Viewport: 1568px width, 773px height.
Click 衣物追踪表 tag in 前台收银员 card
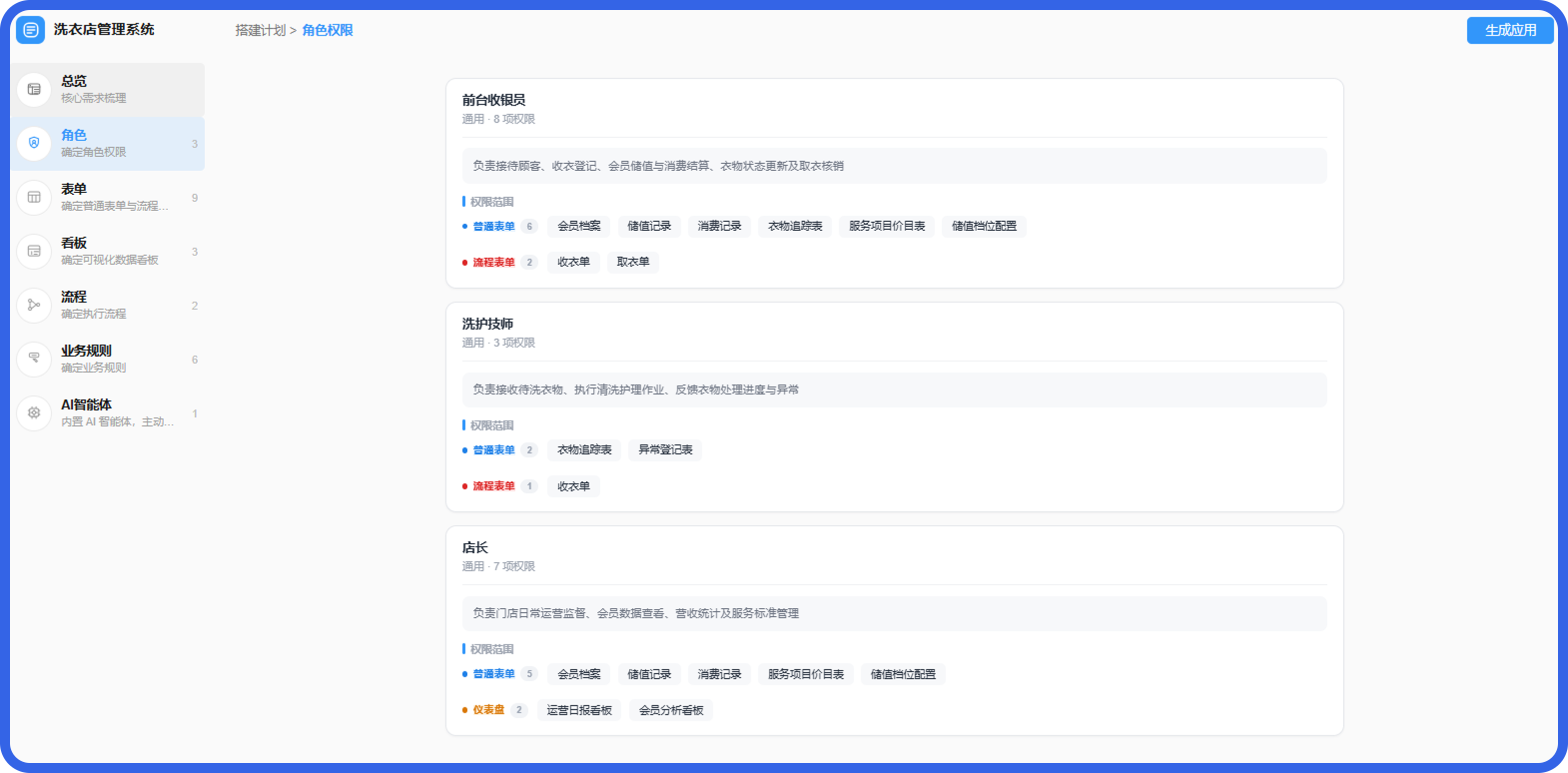point(795,226)
